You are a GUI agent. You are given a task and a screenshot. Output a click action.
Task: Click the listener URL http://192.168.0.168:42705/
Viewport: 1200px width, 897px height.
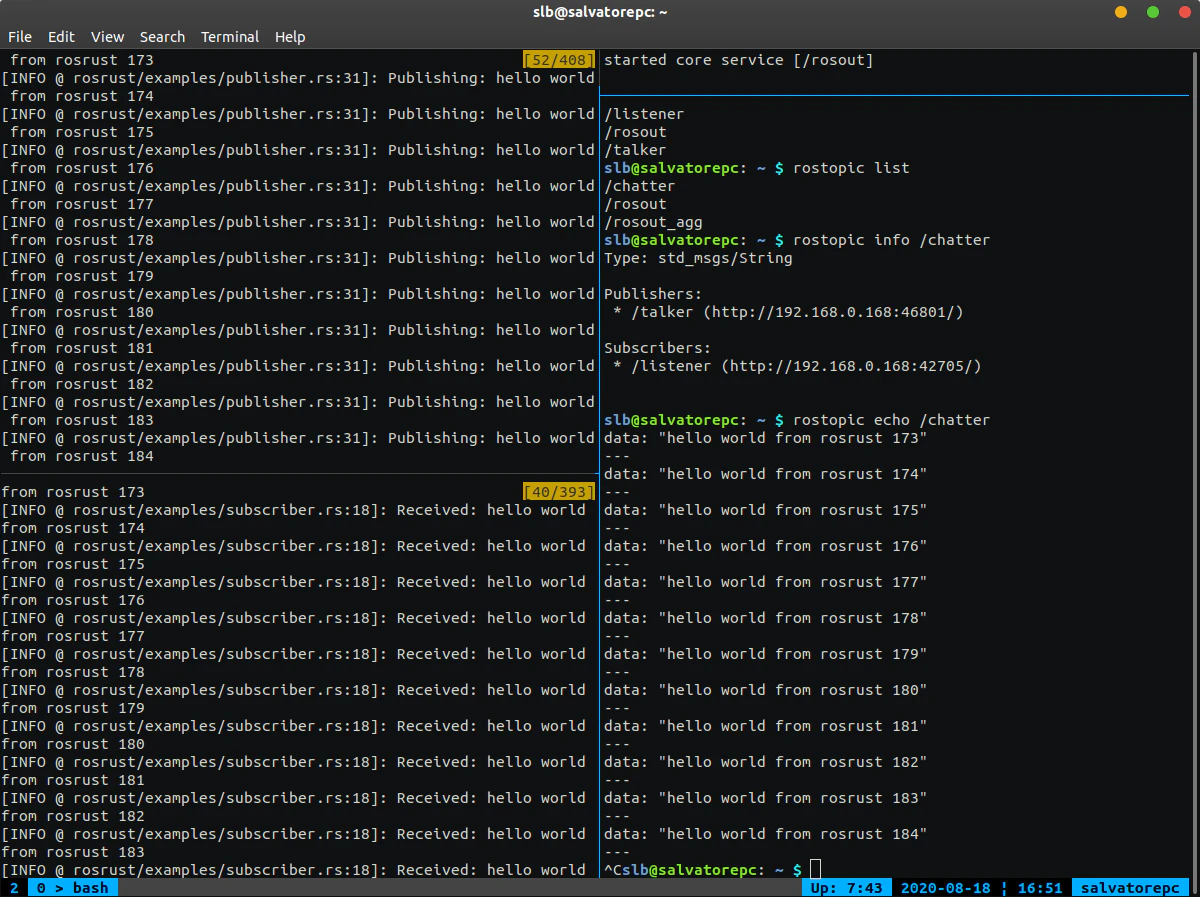click(851, 366)
